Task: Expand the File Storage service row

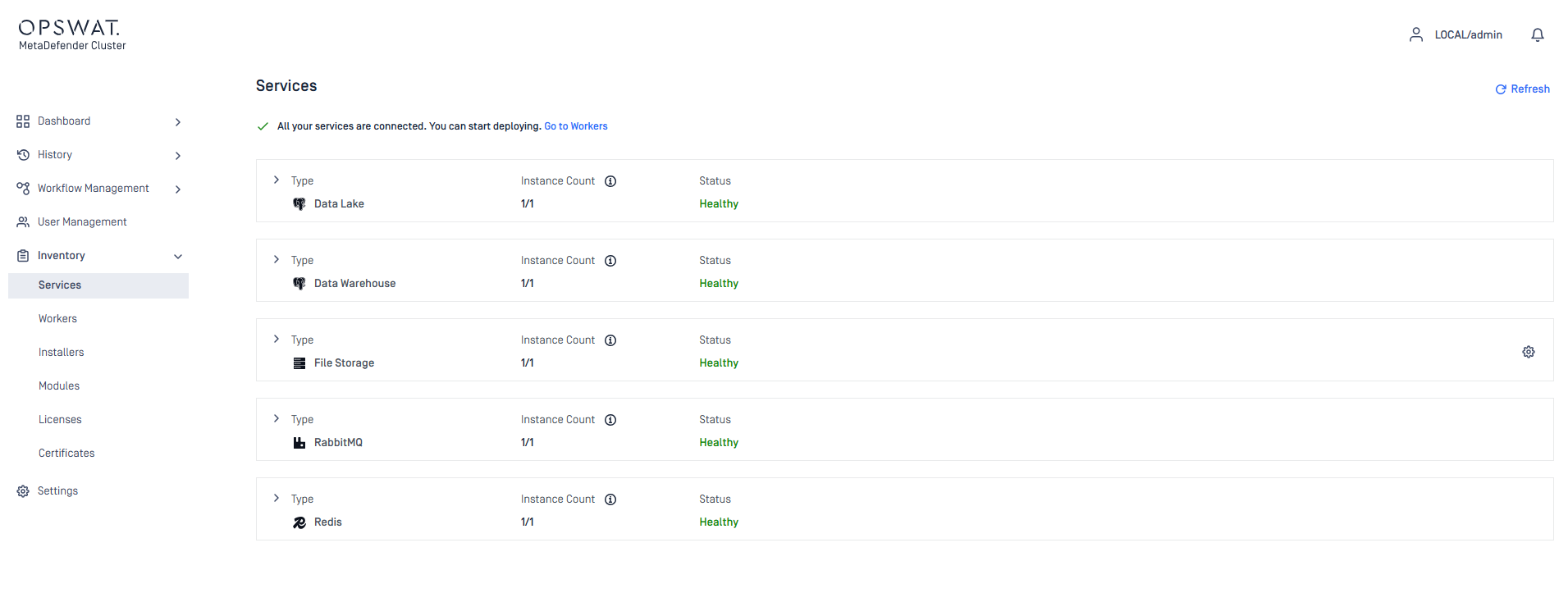Action: pyautogui.click(x=277, y=339)
